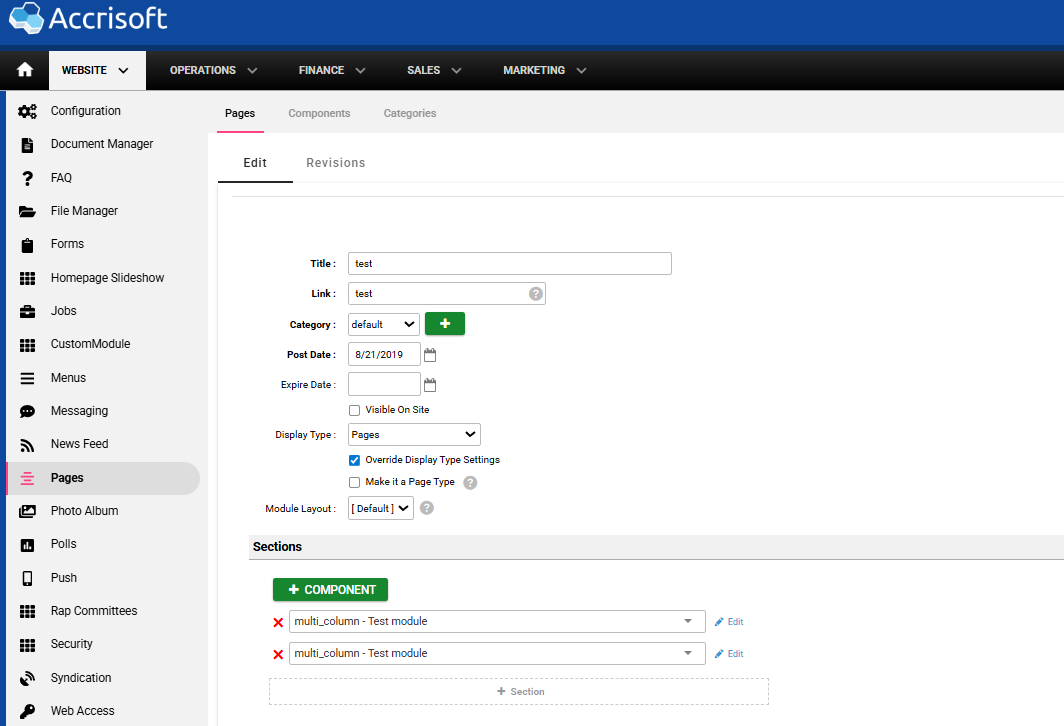Open the Expire Date calendar picker

point(430,385)
